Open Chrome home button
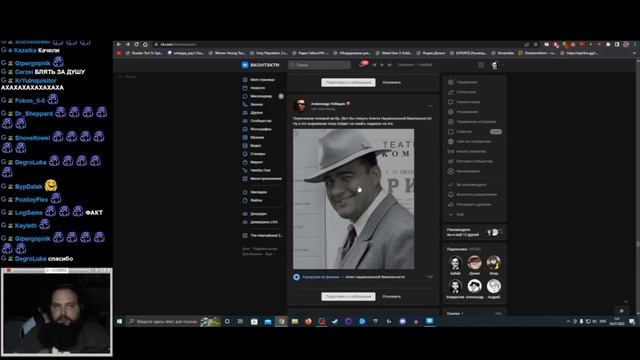The width and height of the screenshot is (640, 360). pos(145,44)
